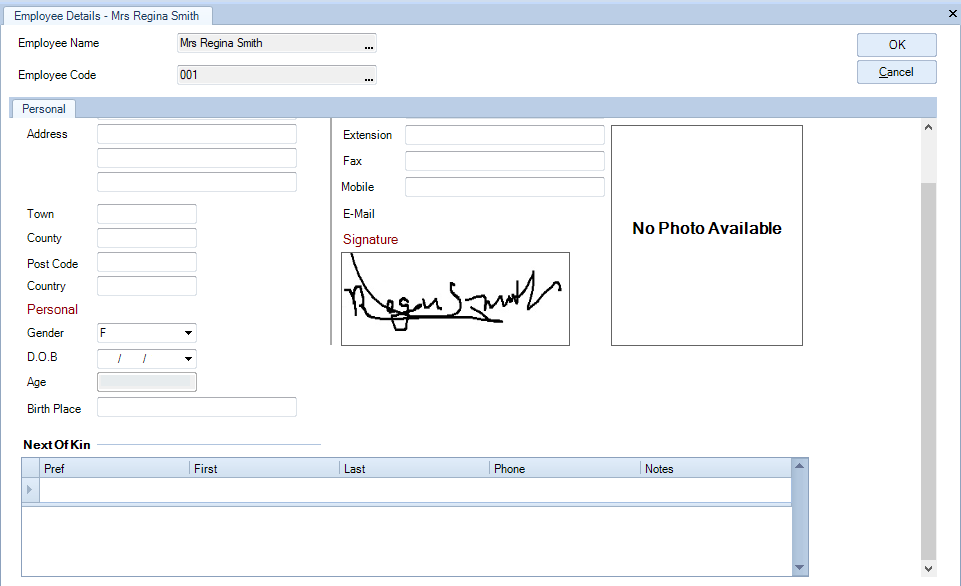Click the third Address line field

[x=197, y=182]
